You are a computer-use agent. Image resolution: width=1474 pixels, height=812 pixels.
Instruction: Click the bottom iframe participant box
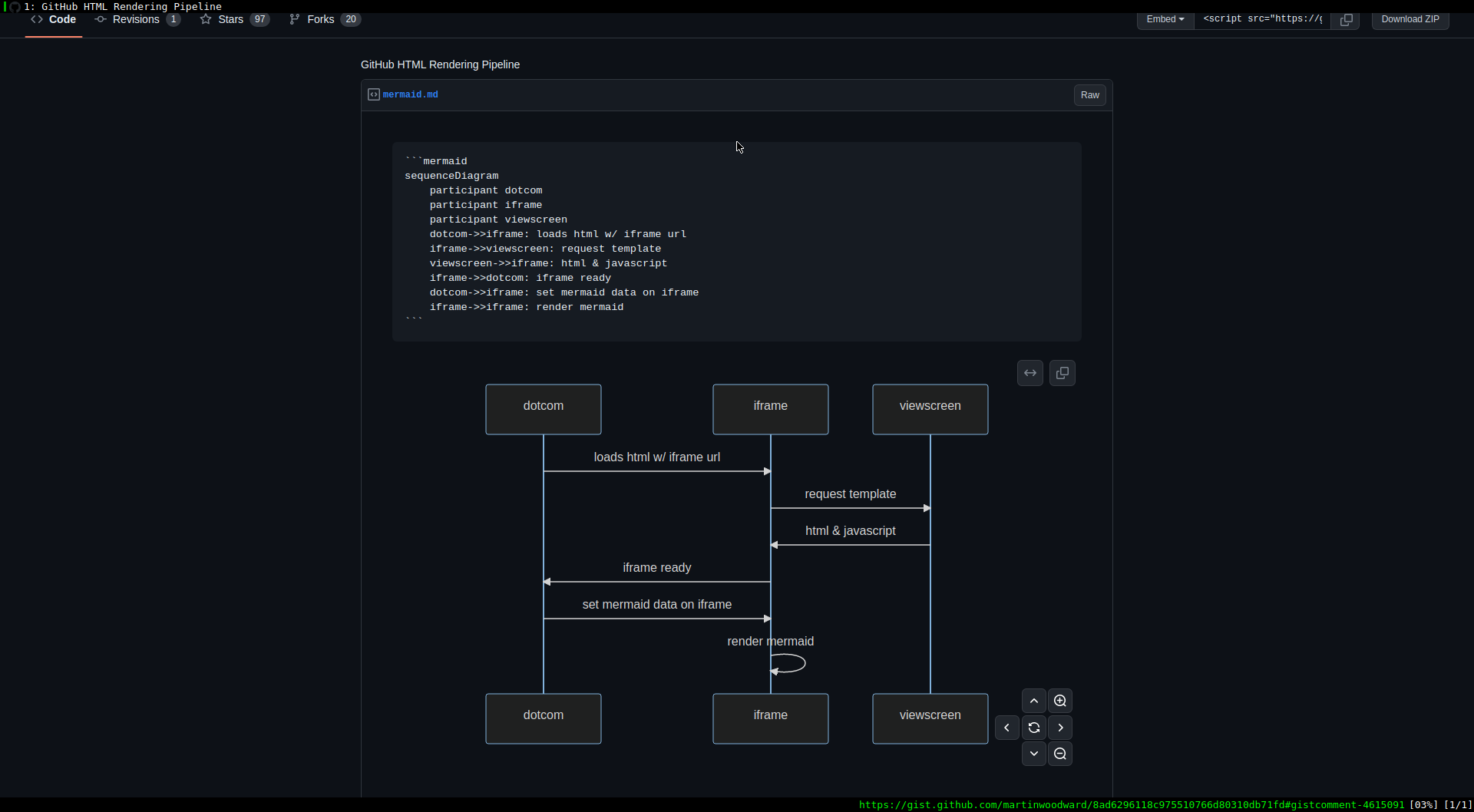click(x=771, y=718)
